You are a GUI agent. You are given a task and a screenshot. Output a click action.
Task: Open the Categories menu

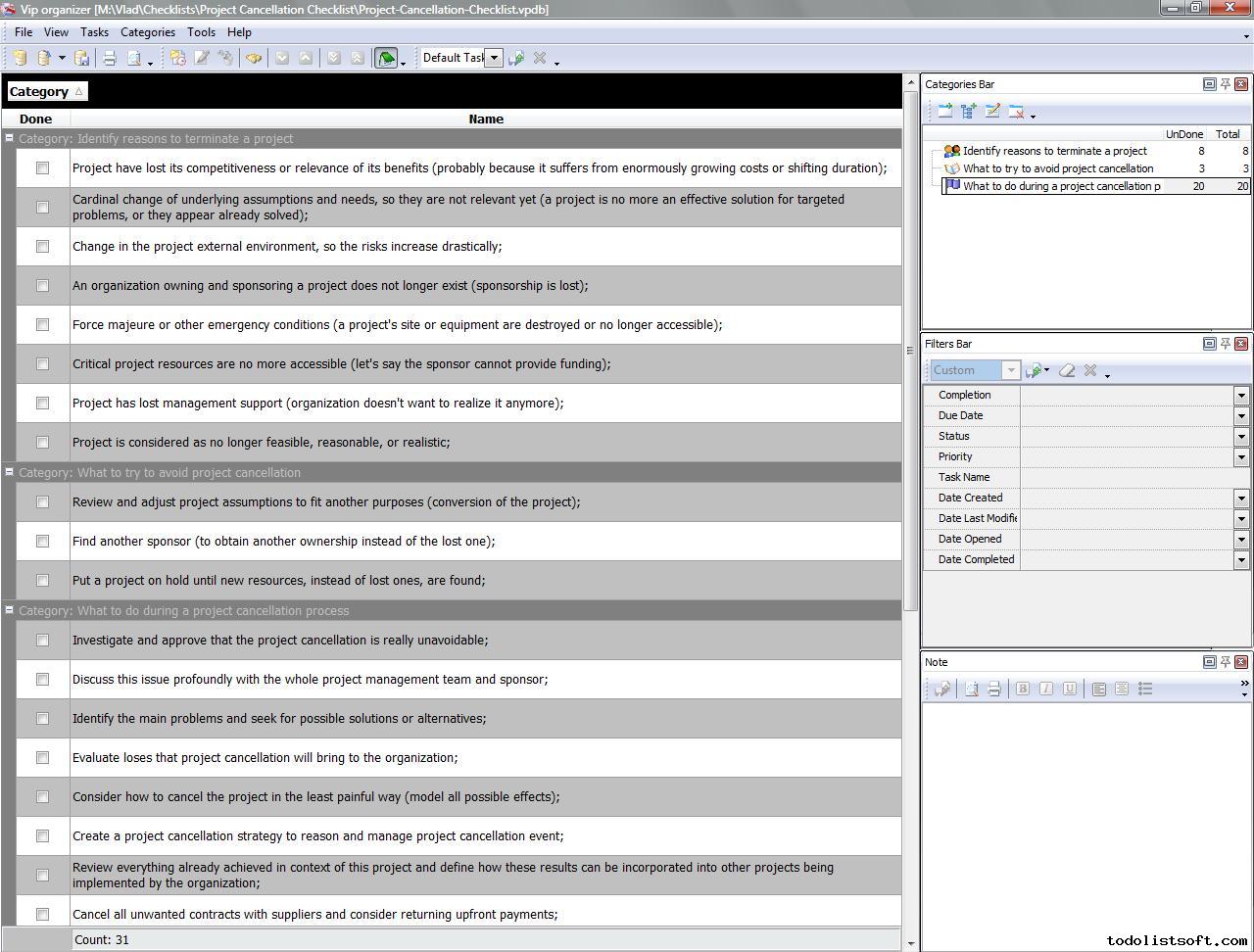click(147, 32)
